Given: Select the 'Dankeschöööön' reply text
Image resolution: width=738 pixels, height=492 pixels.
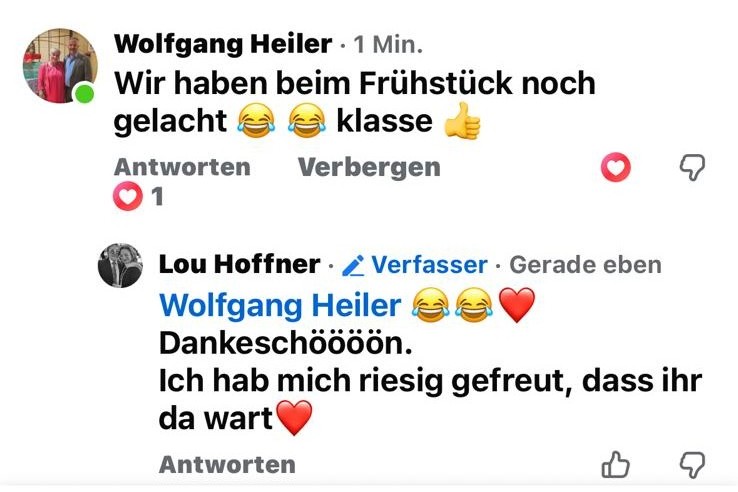Looking at the screenshot, I should pyautogui.click(x=286, y=343).
